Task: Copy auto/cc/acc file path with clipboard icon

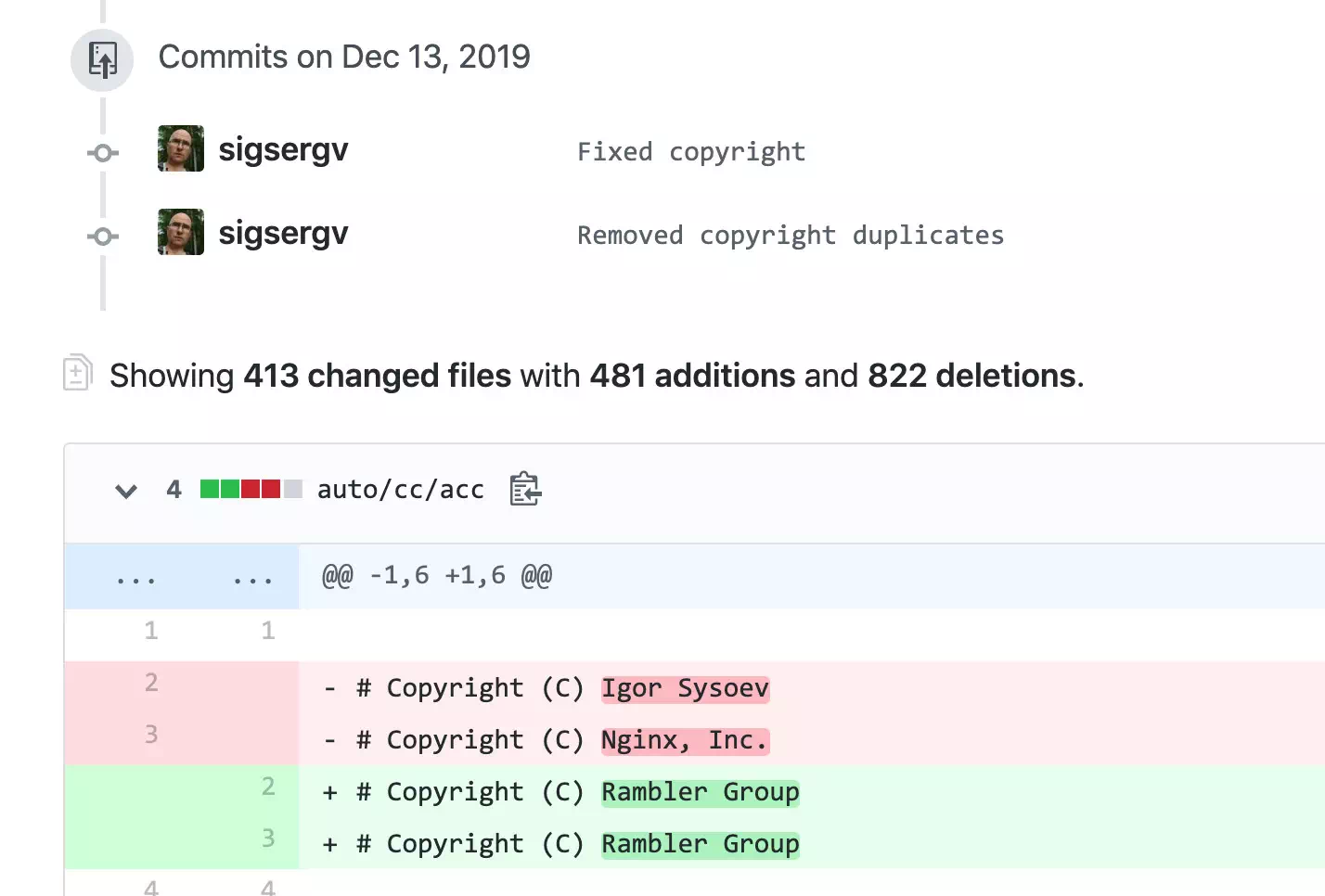Action: click(x=525, y=489)
